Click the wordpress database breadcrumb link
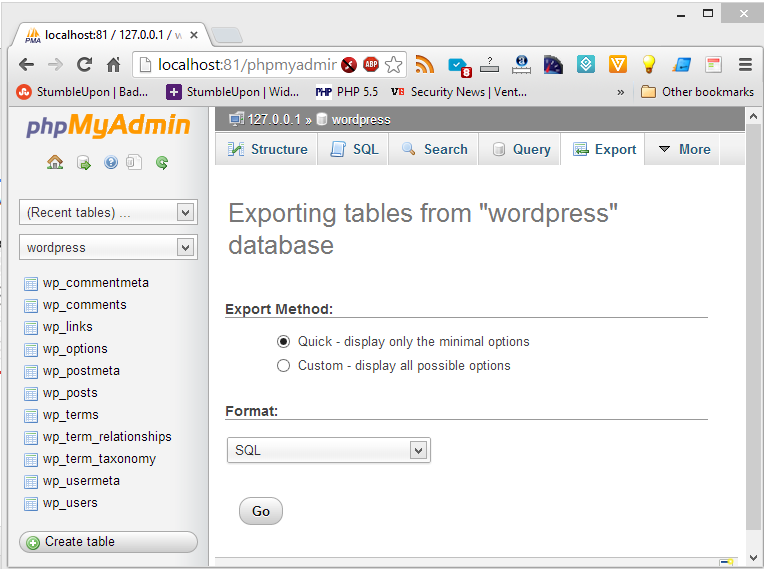This screenshot has height=569, width=764. [x=361, y=119]
